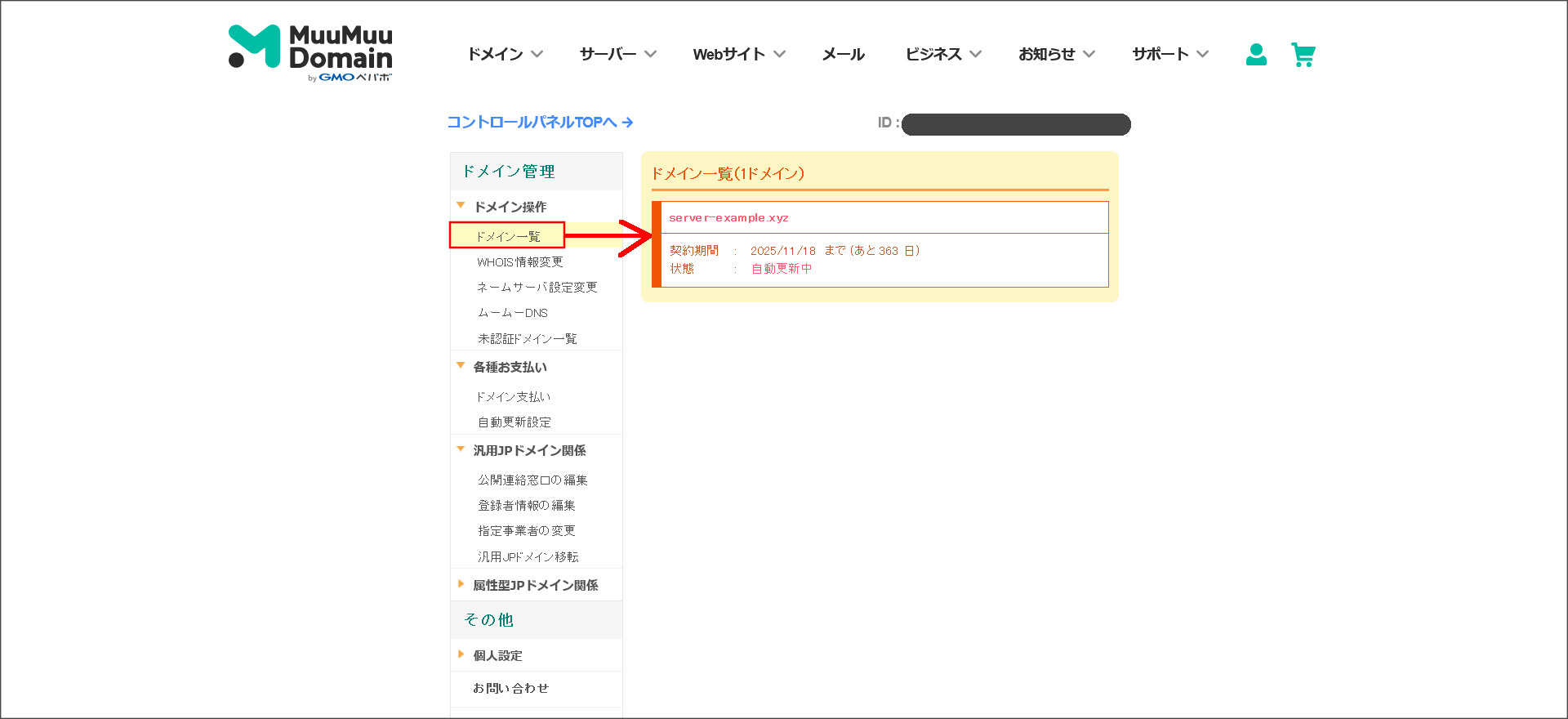Select ドメイン一覧 in the sidebar

click(x=507, y=235)
